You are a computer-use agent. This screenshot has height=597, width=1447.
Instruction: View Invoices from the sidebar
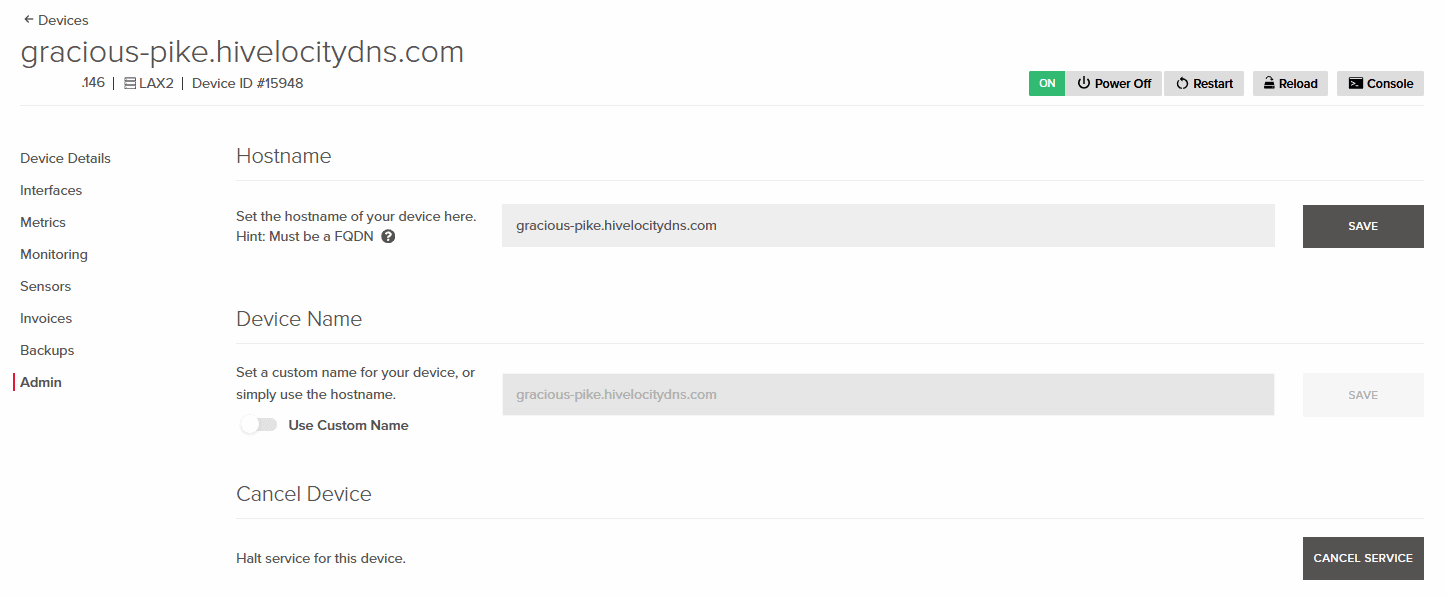click(46, 318)
